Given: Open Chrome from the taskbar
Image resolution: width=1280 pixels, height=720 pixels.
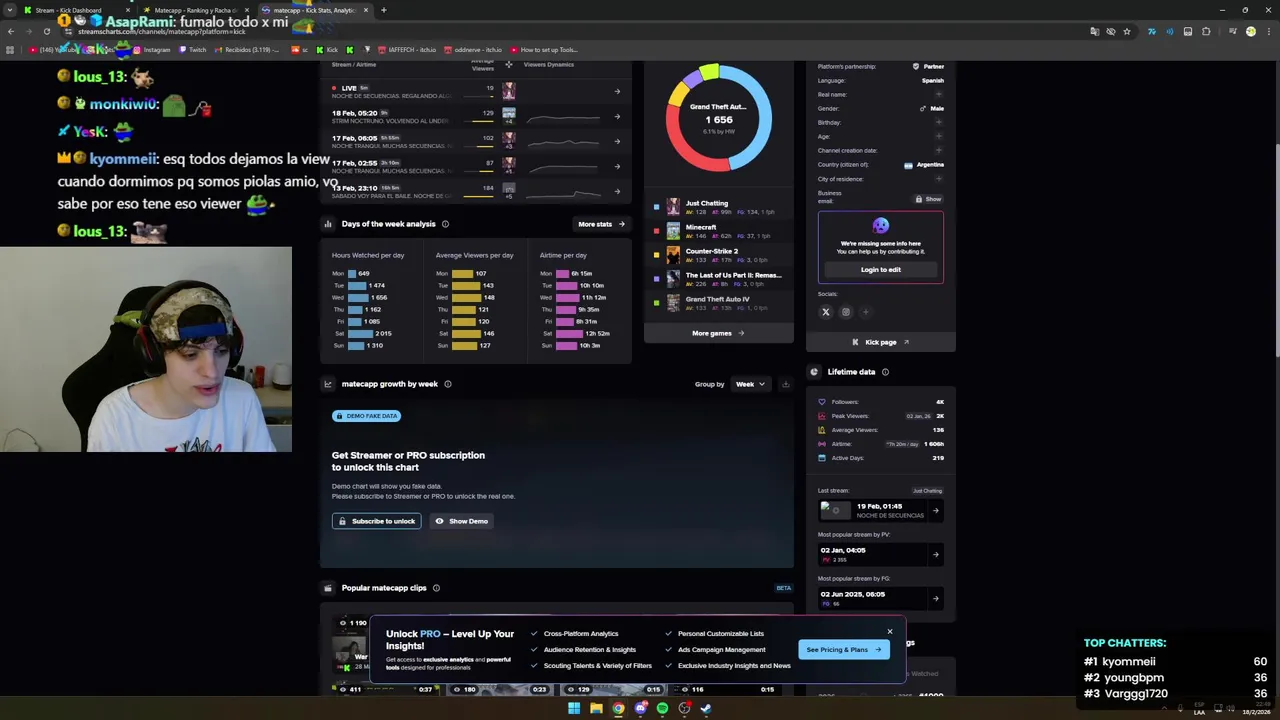Looking at the screenshot, I should (618, 708).
